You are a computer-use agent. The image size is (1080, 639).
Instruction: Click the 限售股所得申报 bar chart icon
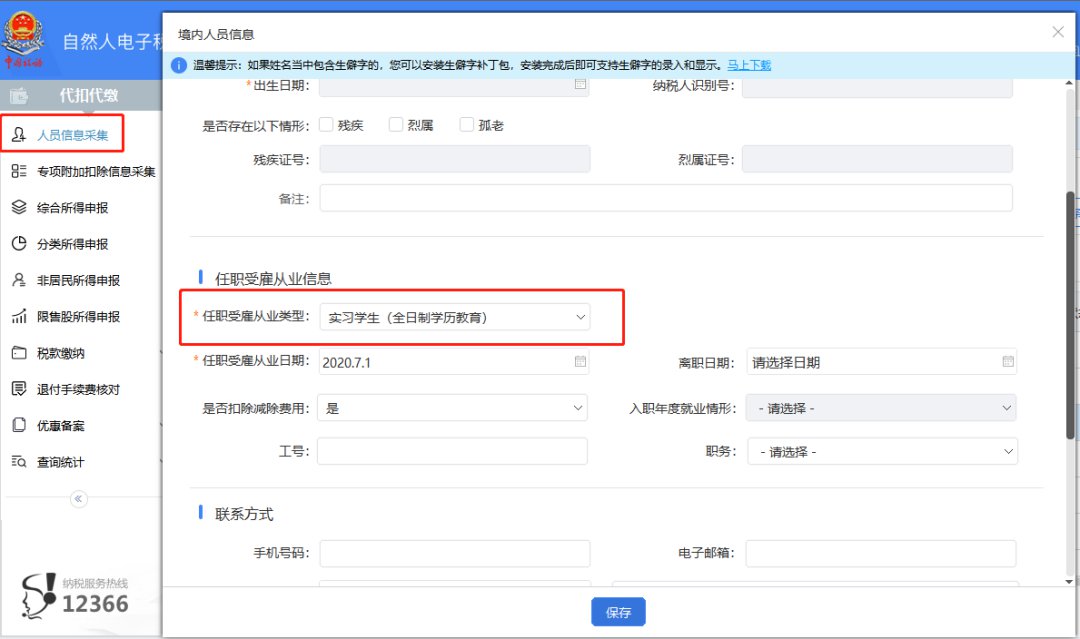19,317
